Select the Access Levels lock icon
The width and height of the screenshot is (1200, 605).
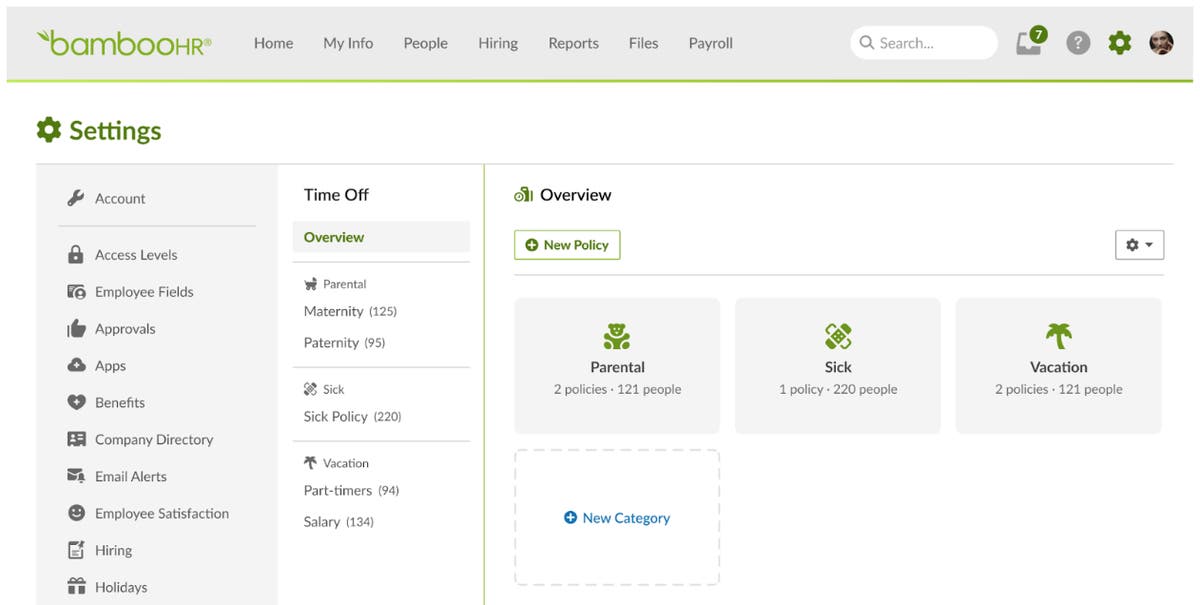pyautogui.click(x=75, y=254)
